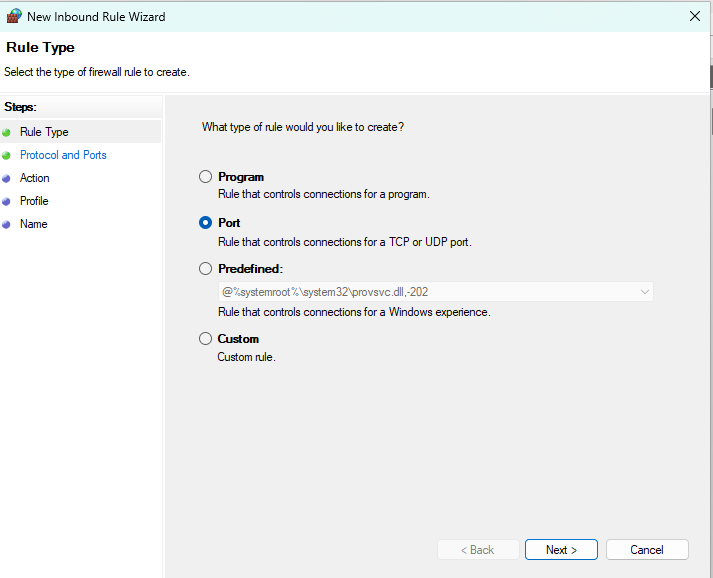Click the greyed-out Back button
713x578 pixels.
point(478,550)
